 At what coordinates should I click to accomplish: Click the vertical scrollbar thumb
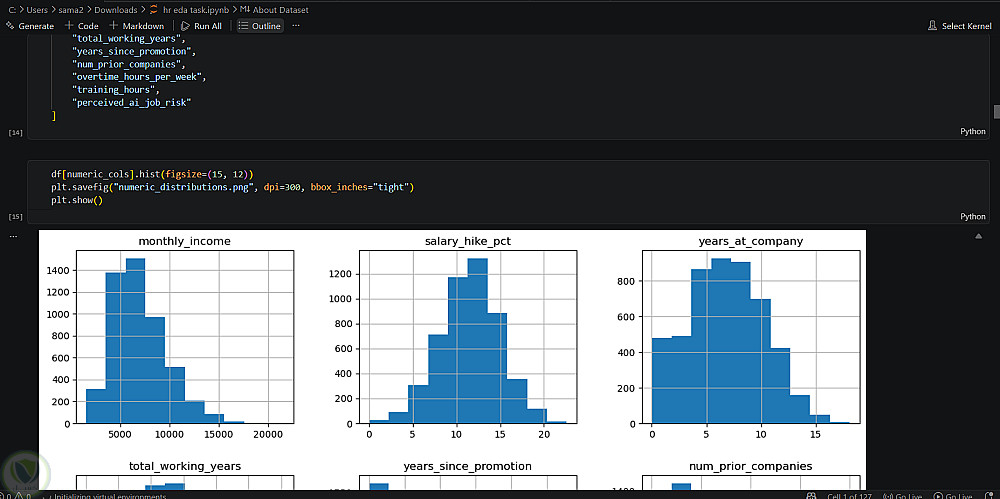pos(996,112)
